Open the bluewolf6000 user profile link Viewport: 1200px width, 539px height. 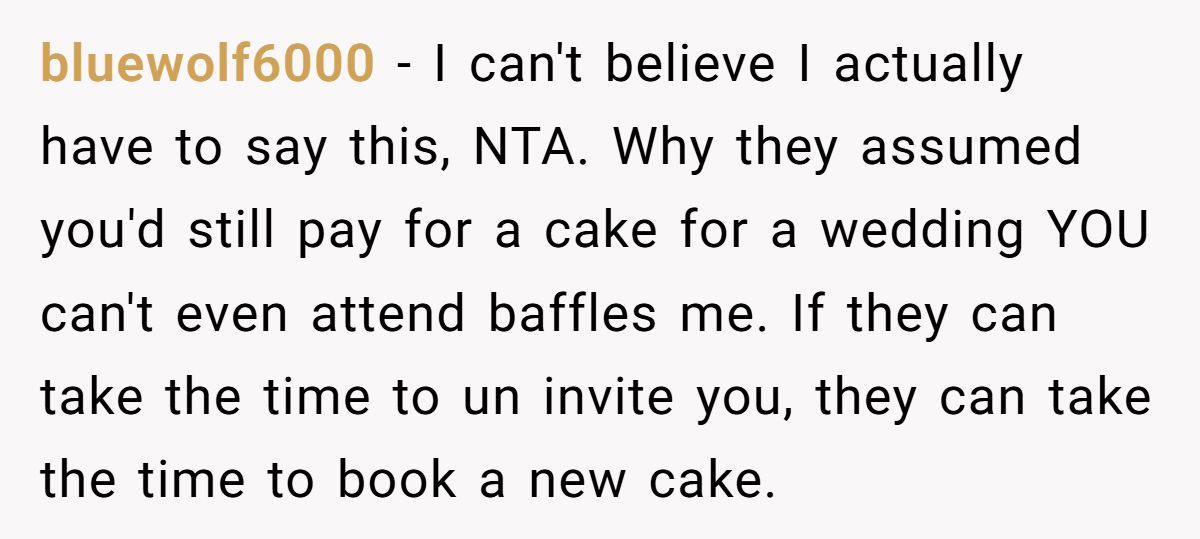(x=207, y=65)
